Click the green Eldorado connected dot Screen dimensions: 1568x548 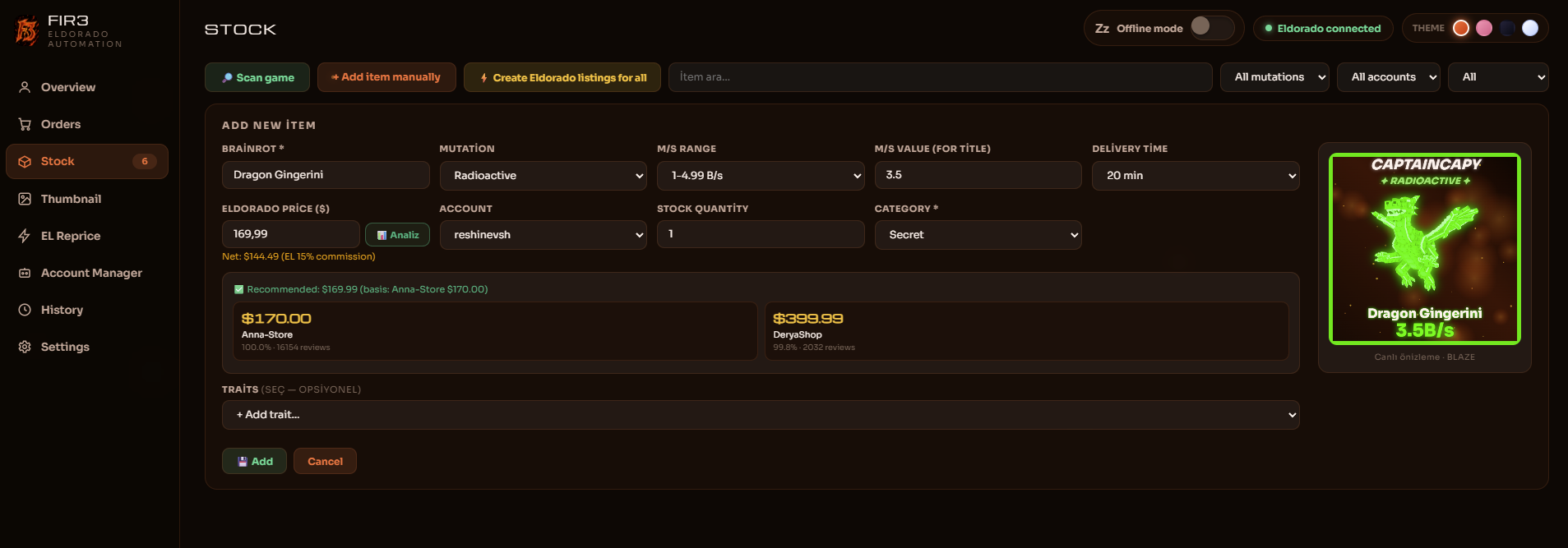pos(1269,29)
